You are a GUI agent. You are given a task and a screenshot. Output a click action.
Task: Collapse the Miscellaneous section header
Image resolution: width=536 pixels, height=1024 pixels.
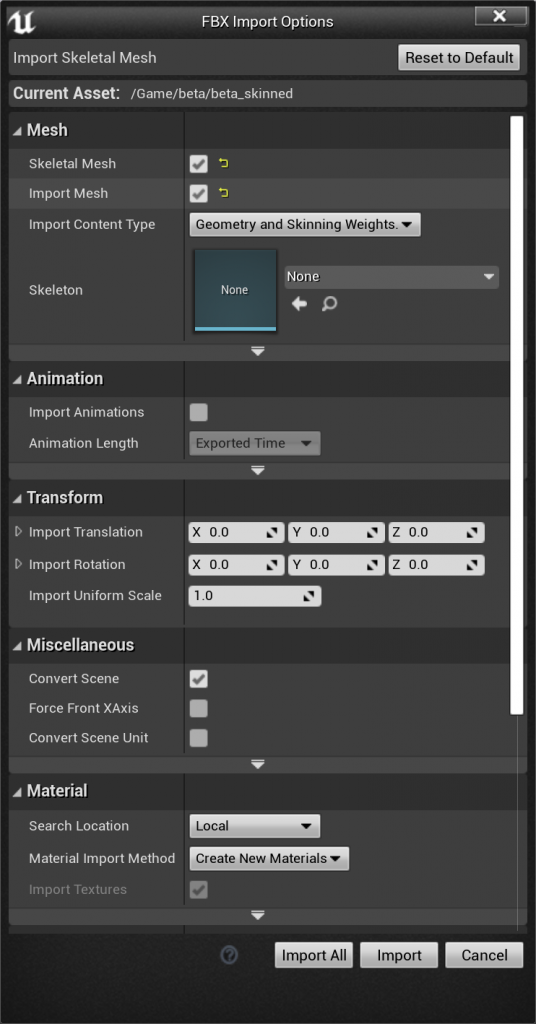(73, 645)
